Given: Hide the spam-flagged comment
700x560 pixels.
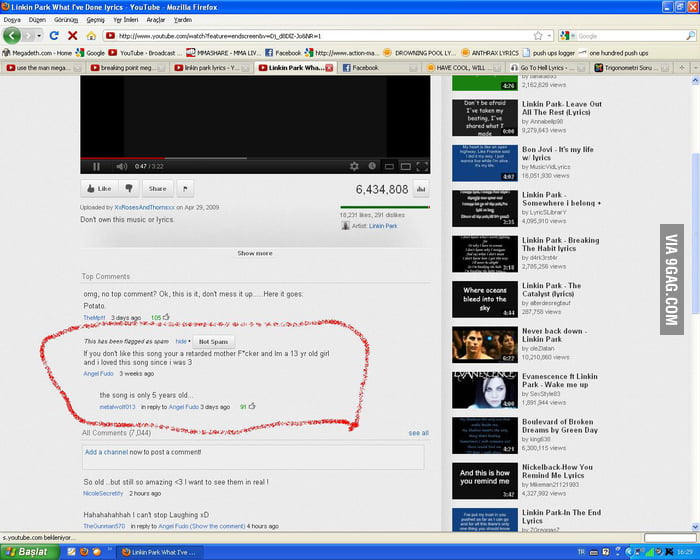Looking at the screenshot, I should pyautogui.click(x=182, y=341).
